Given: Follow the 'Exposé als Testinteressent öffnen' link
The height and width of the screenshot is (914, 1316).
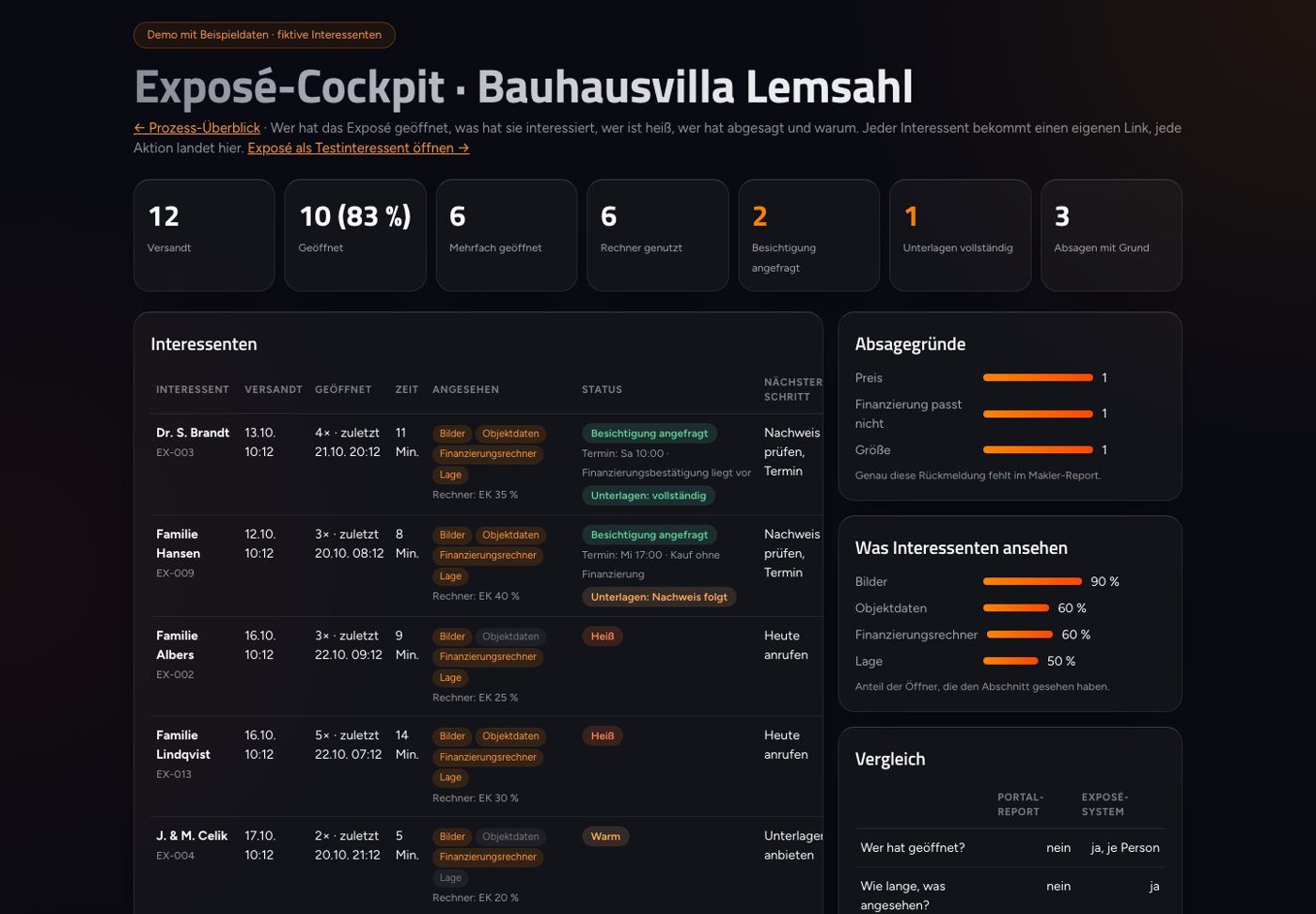Looking at the screenshot, I should [x=358, y=148].
